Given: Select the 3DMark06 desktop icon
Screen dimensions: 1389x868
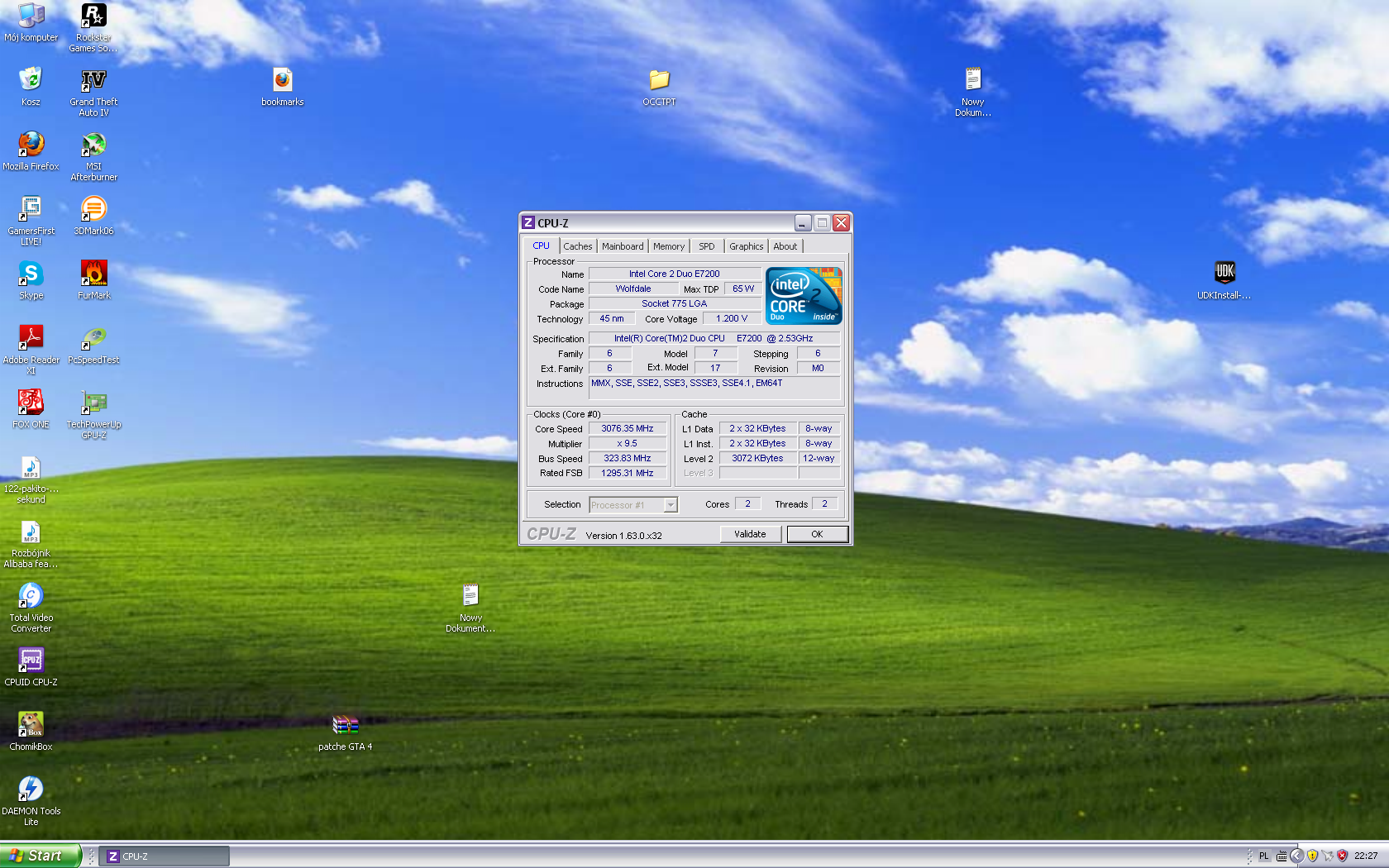Looking at the screenshot, I should (93, 215).
